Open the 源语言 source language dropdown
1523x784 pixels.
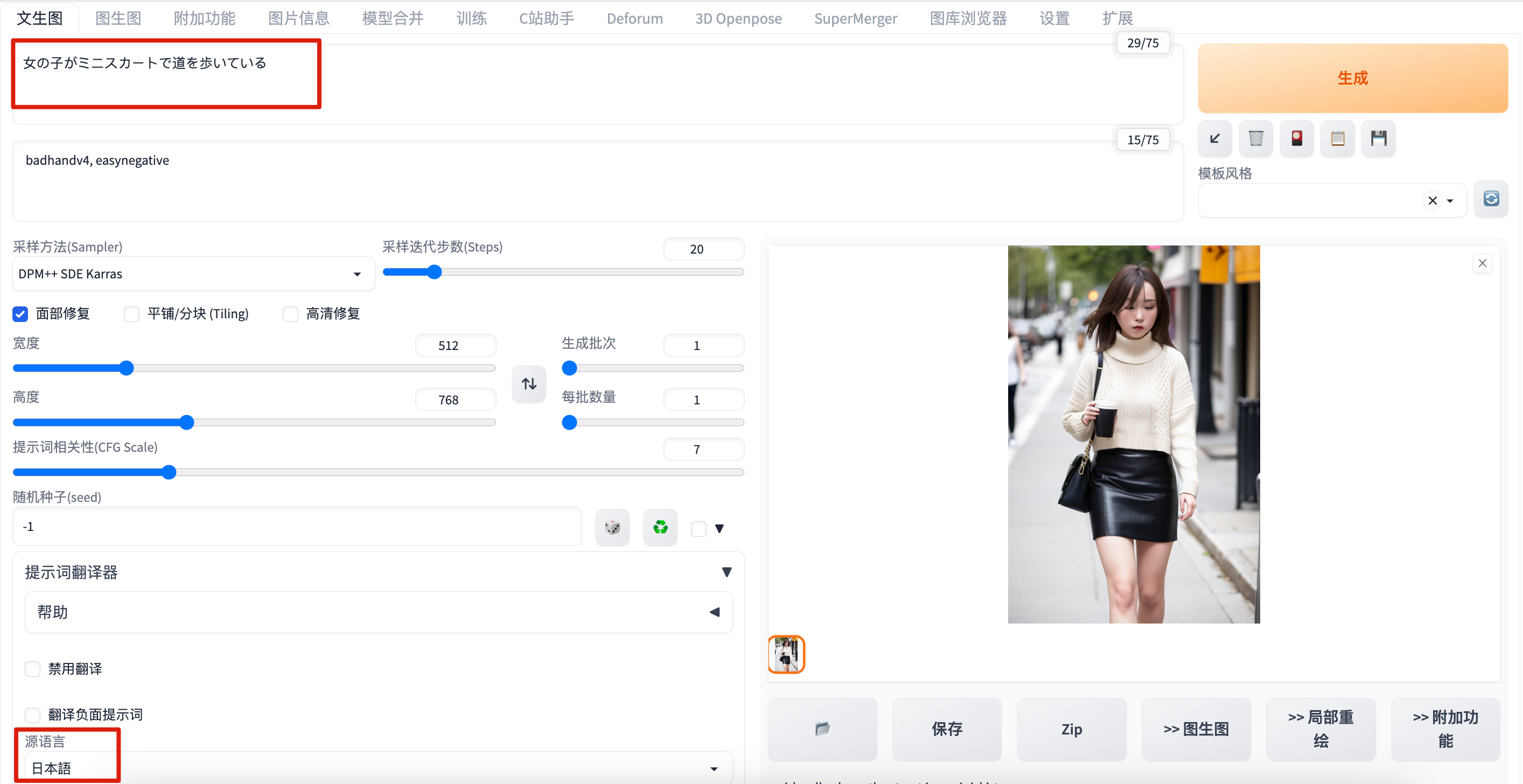tap(379, 768)
